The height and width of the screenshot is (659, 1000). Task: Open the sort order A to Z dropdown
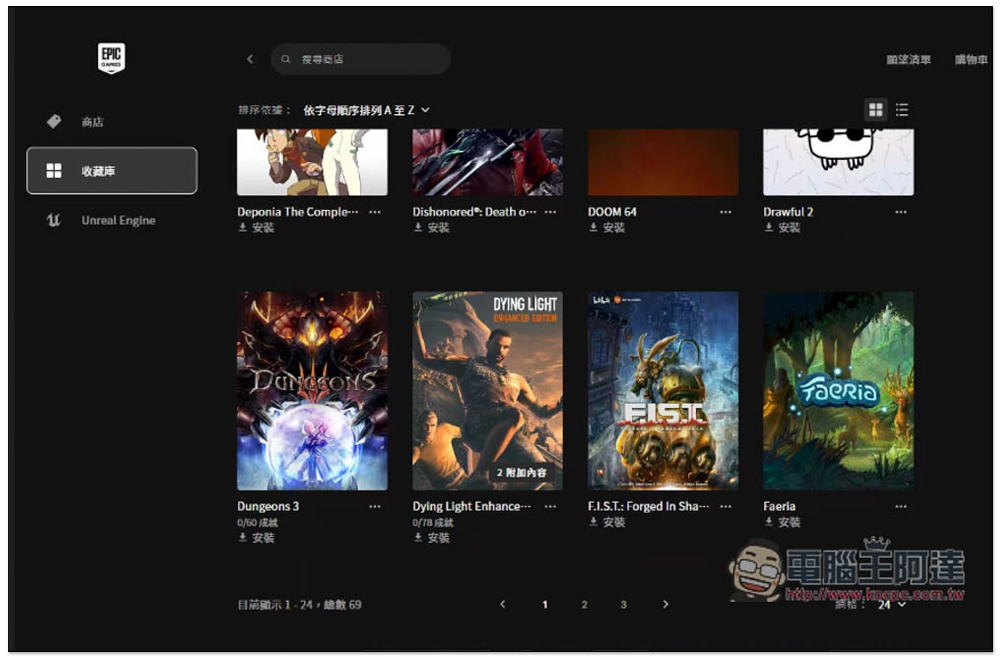pos(366,110)
